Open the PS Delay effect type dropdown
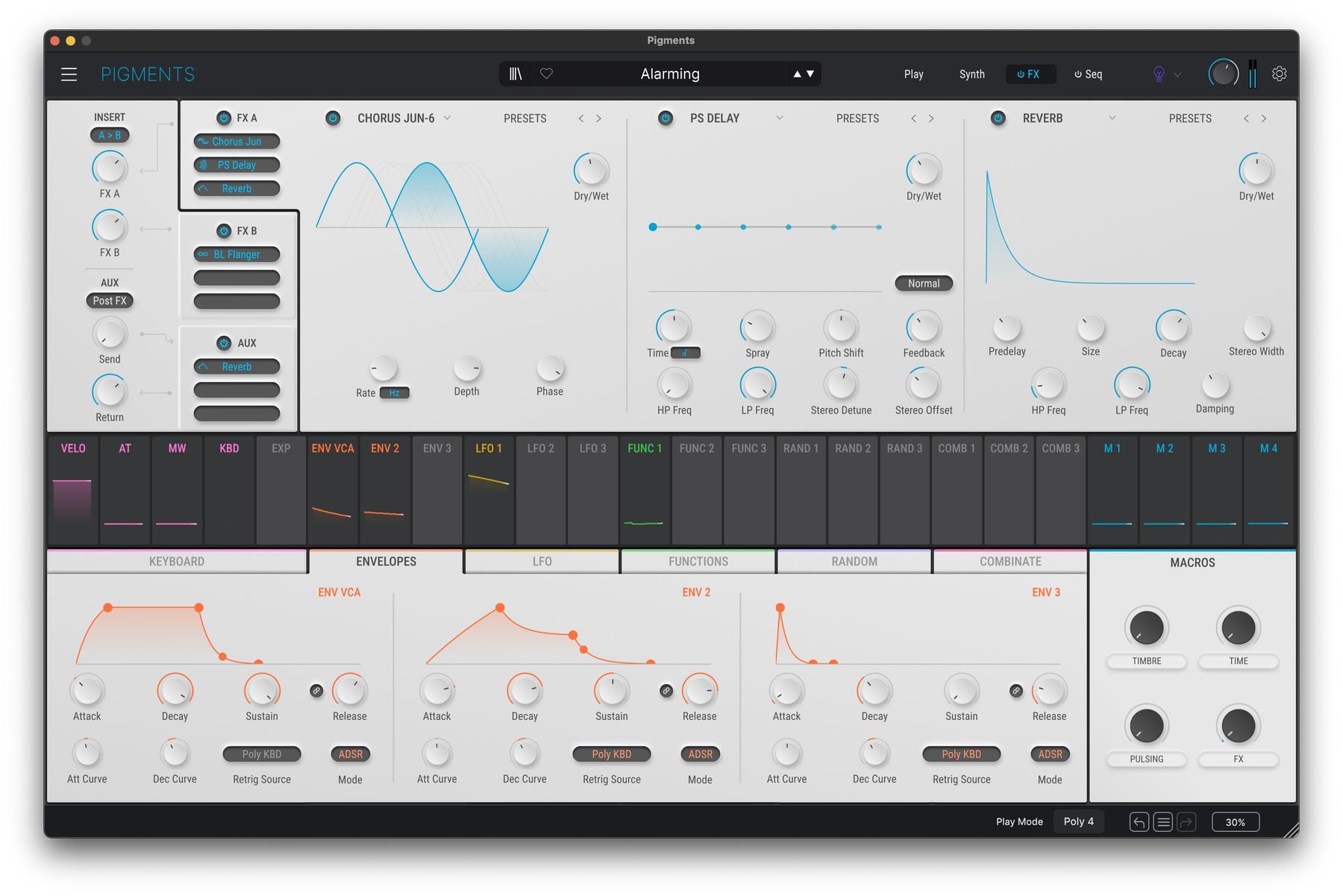Screen dimensions: 1343x896 coord(780,118)
